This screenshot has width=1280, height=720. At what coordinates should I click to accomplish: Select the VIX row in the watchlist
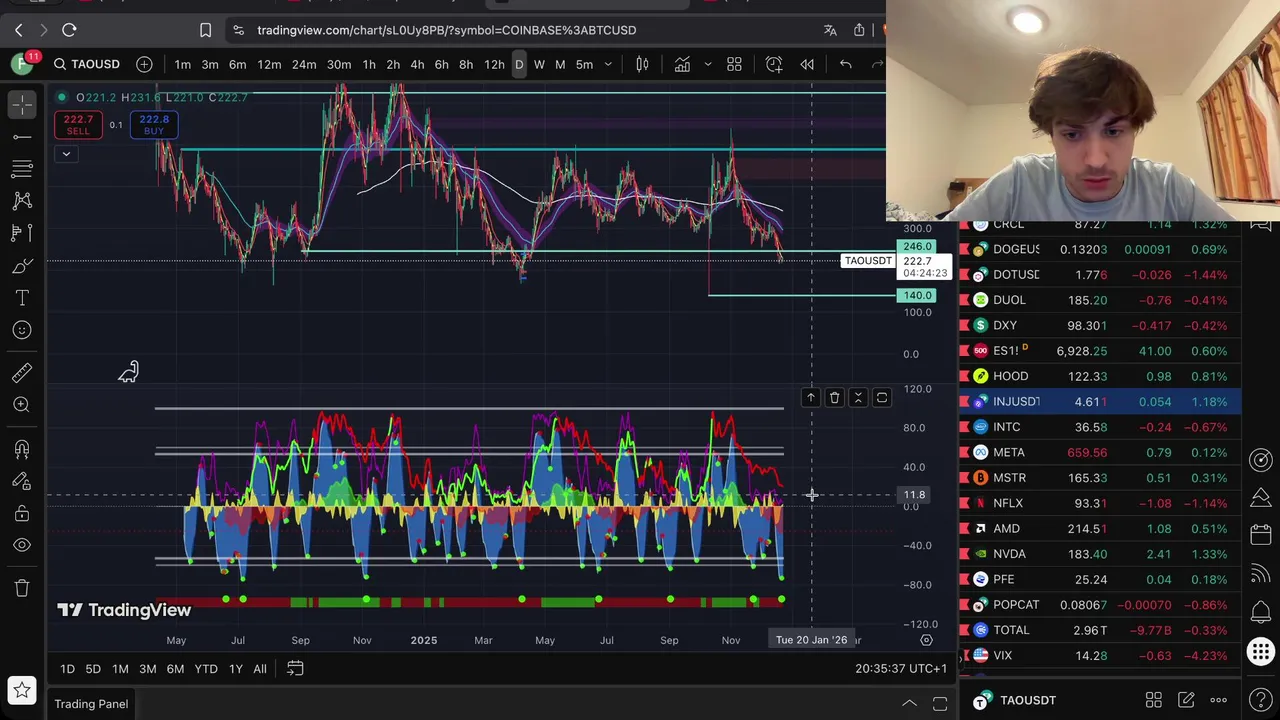click(x=1100, y=656)
